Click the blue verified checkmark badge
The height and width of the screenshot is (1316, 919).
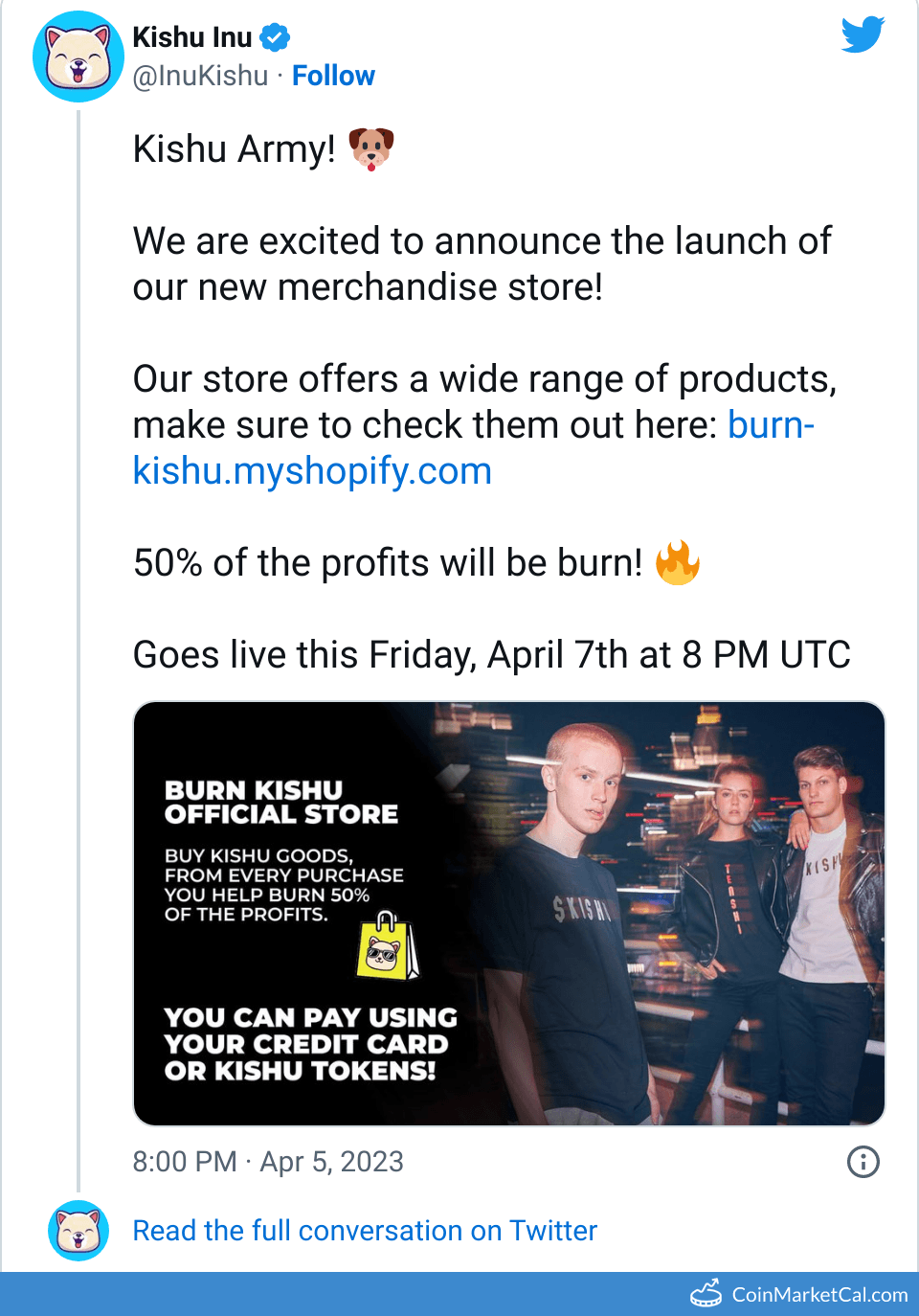coord(275,37)
